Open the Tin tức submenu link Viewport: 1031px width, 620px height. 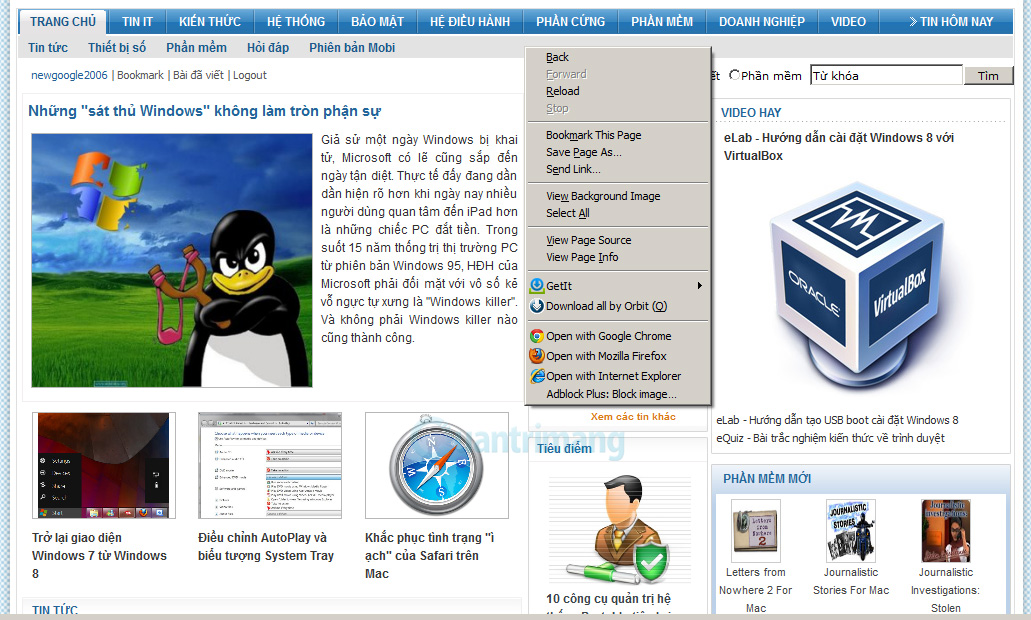48,47
